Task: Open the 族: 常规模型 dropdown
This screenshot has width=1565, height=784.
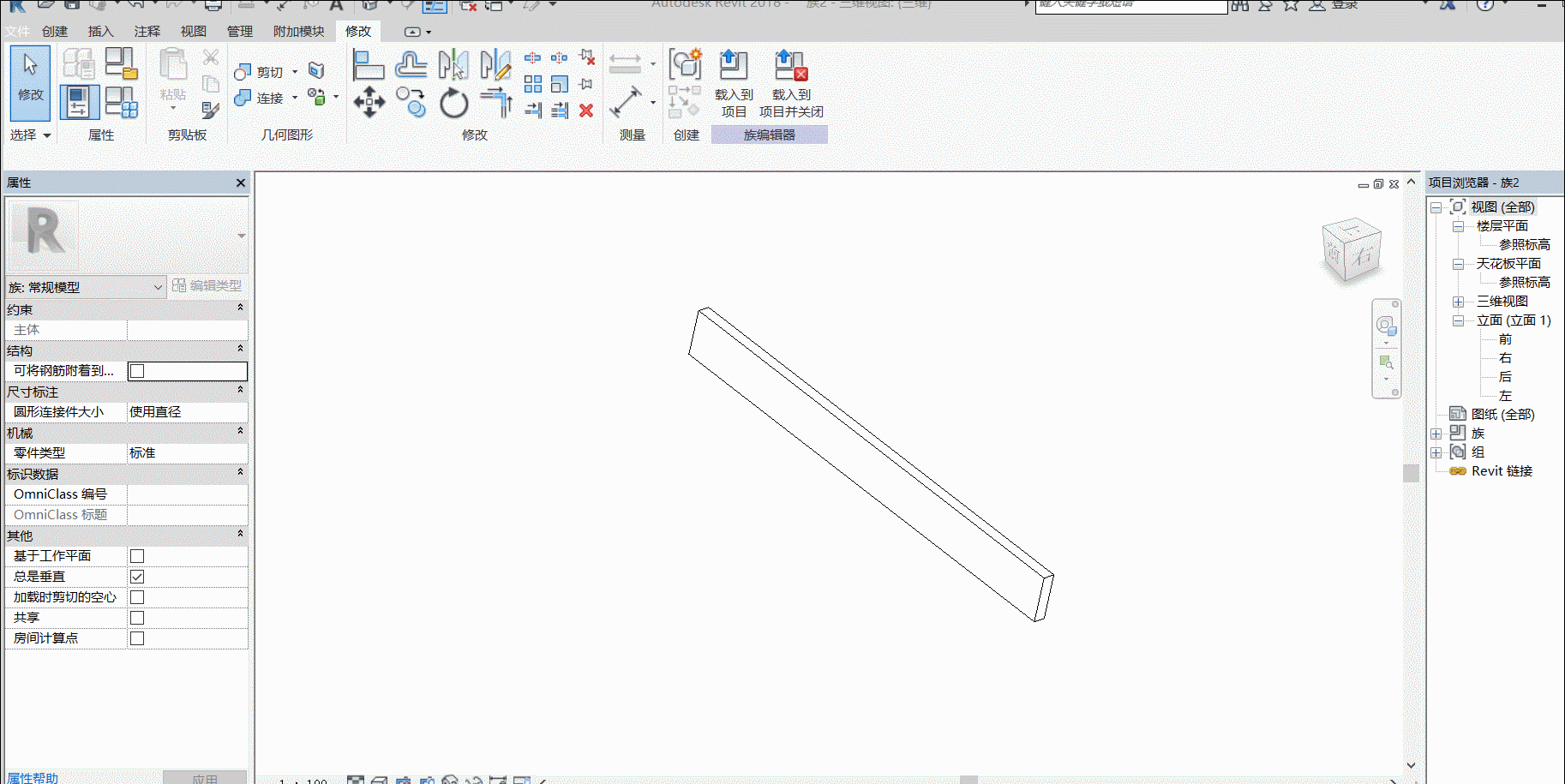Action: point(85,287)
